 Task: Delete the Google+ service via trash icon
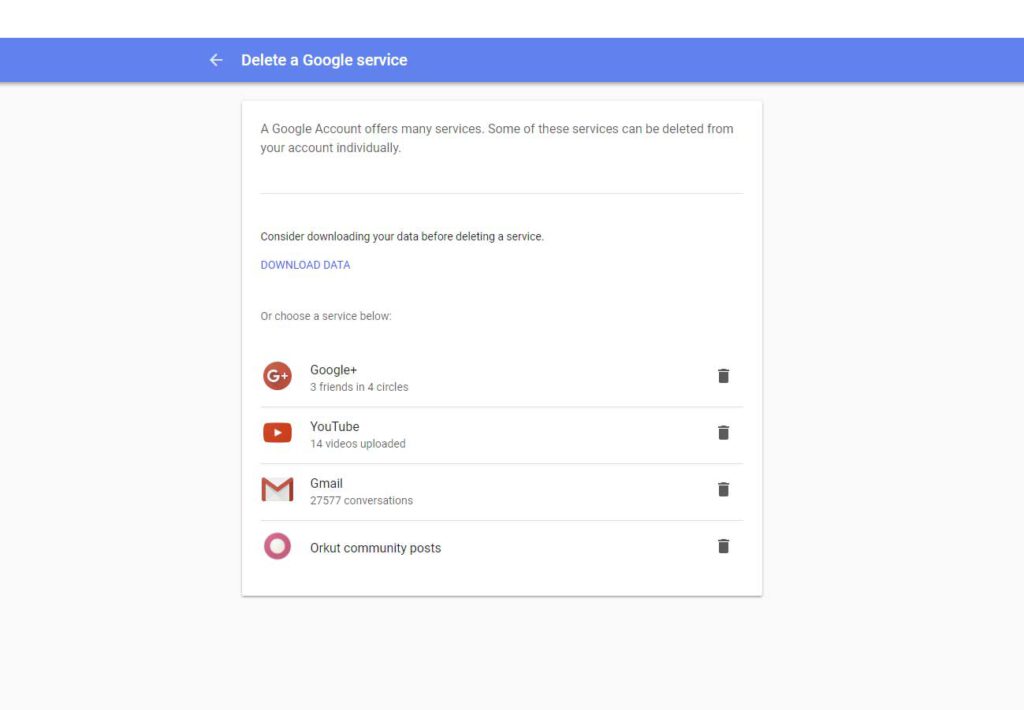click(x=723, y=376)
